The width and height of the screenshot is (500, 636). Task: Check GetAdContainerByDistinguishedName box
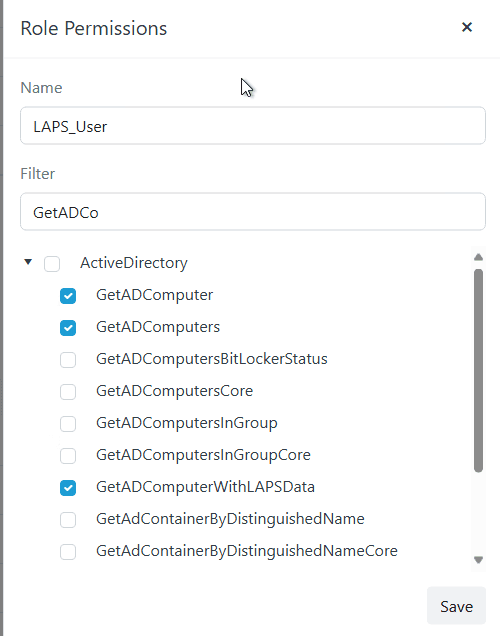click(x=68, y=520)
